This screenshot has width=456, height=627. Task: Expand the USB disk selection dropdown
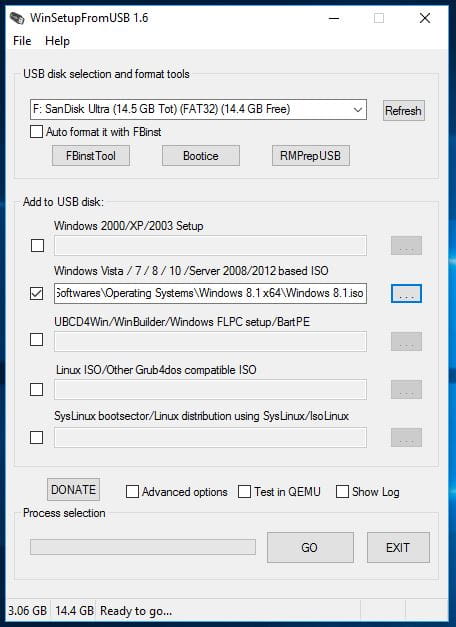click(x=198, y=109)
